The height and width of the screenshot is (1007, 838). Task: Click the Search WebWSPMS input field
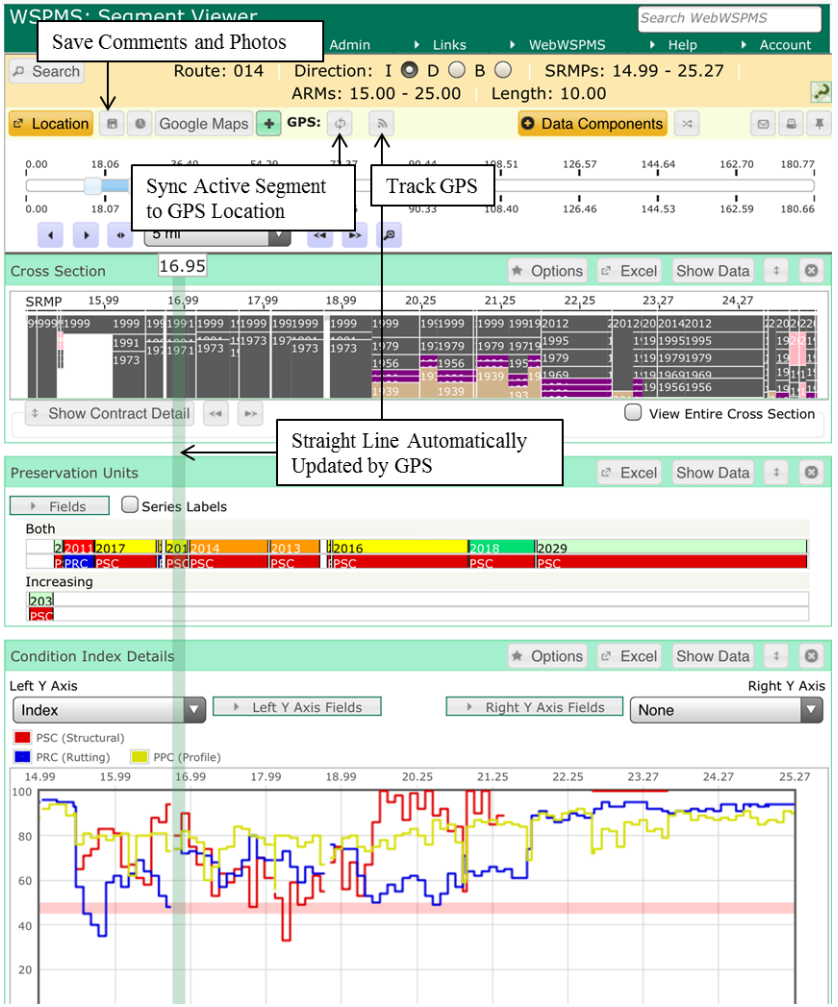pyautogui.click(x=730, y=19)
